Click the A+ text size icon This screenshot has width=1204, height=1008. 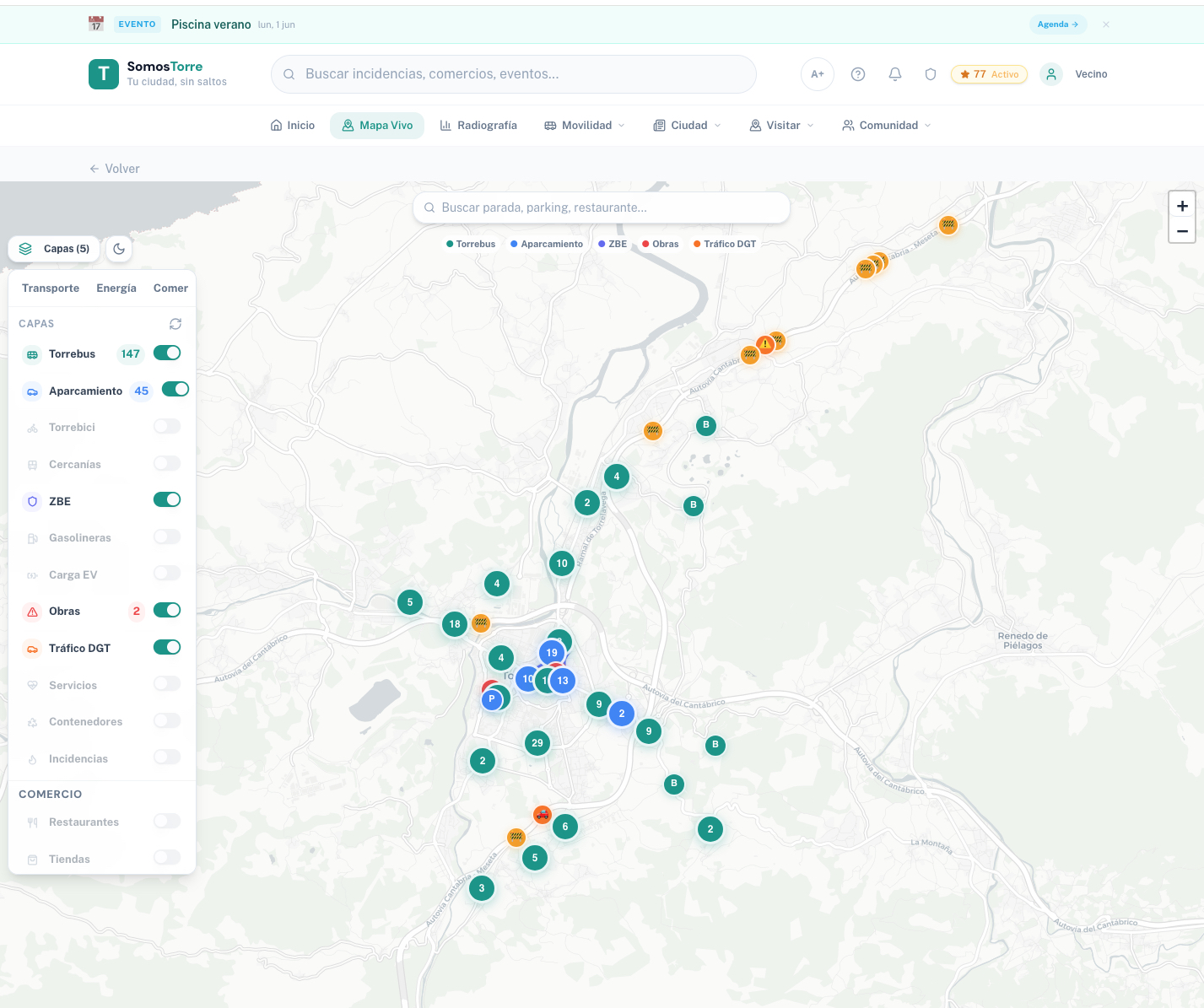818,74
